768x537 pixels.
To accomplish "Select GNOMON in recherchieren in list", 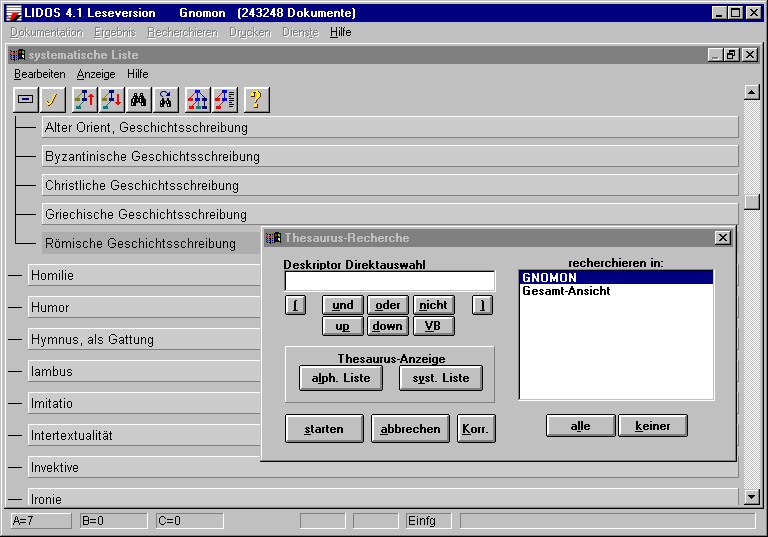I will pyautogui.click(x=616, y=277).
